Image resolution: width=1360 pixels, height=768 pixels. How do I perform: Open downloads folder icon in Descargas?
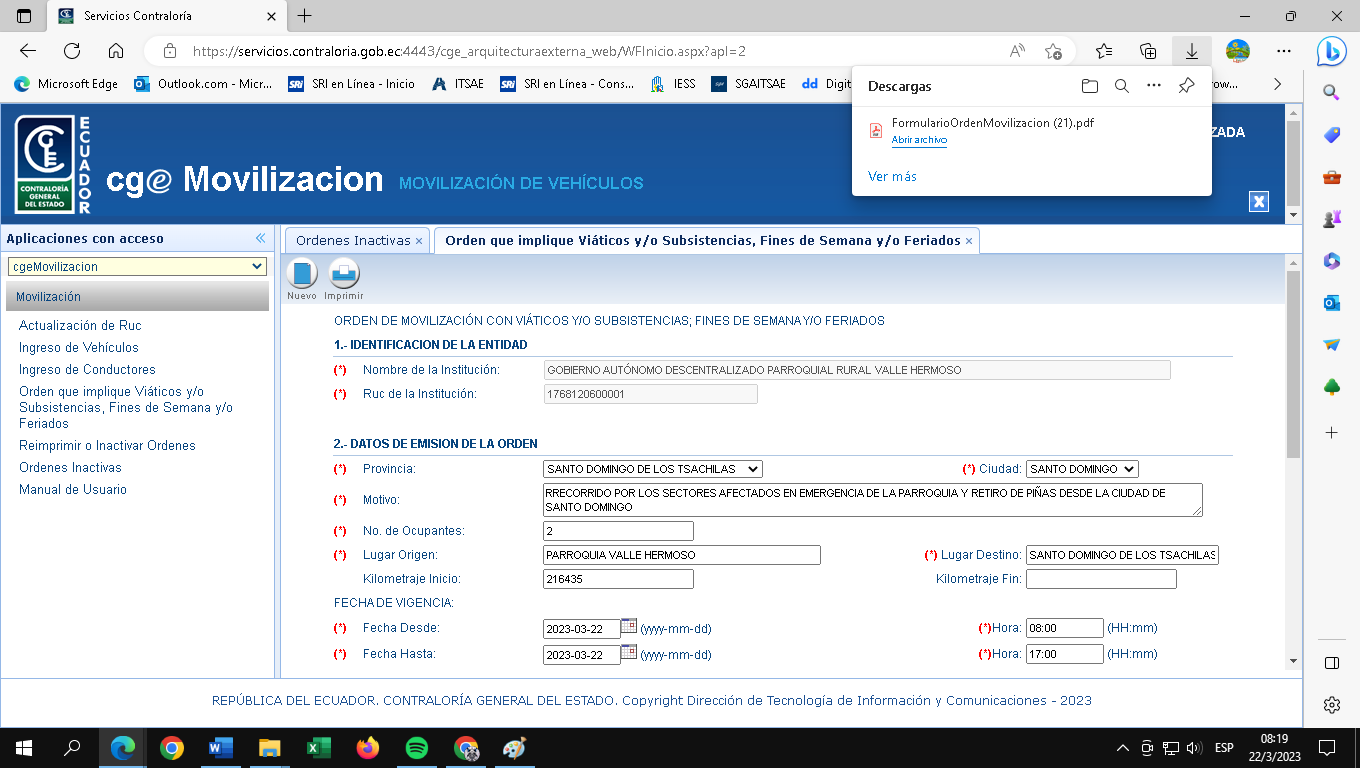(1090, 86)
